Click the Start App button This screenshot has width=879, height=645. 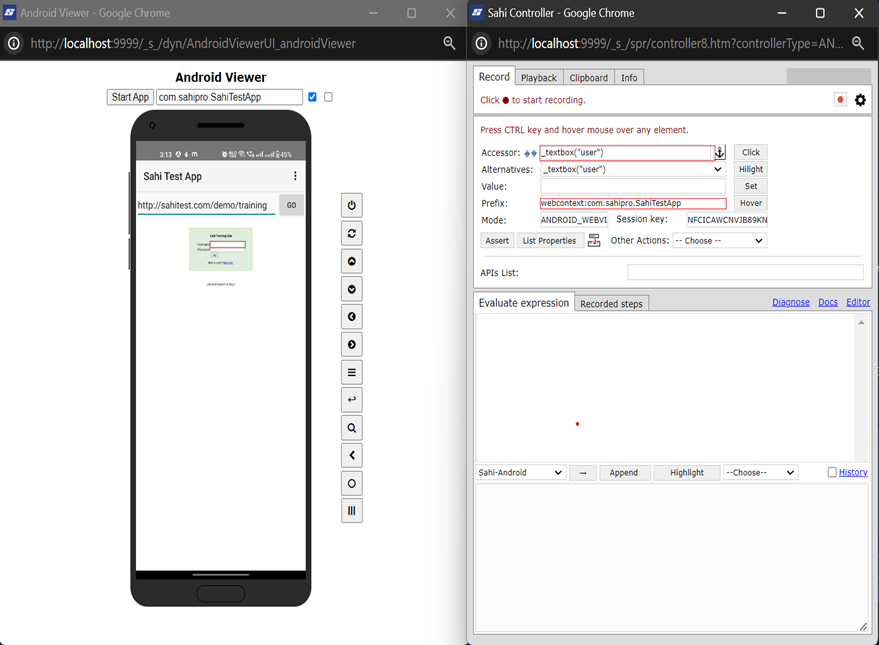coord(130,97)
